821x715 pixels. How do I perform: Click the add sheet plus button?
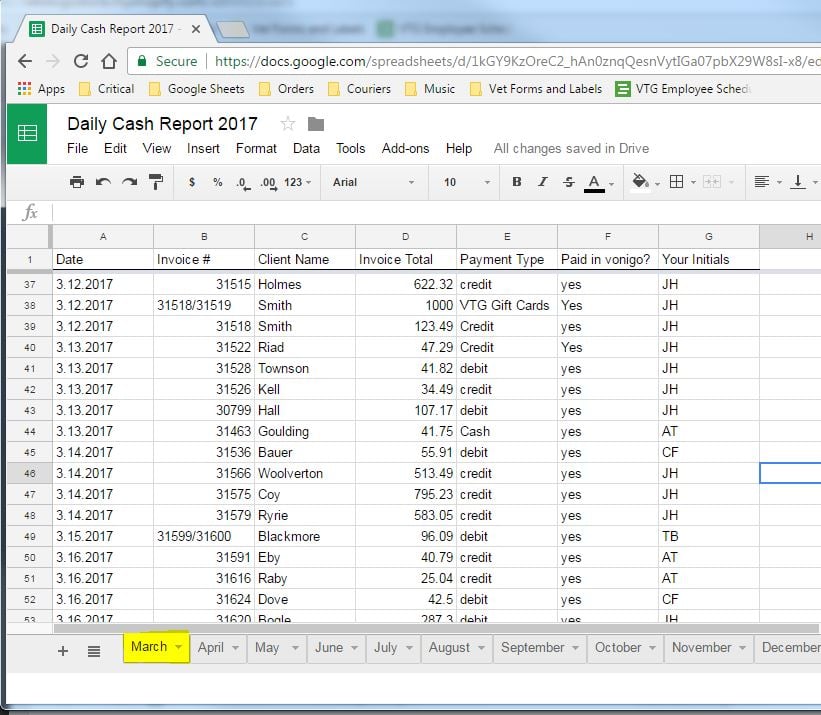pos(63,651)
